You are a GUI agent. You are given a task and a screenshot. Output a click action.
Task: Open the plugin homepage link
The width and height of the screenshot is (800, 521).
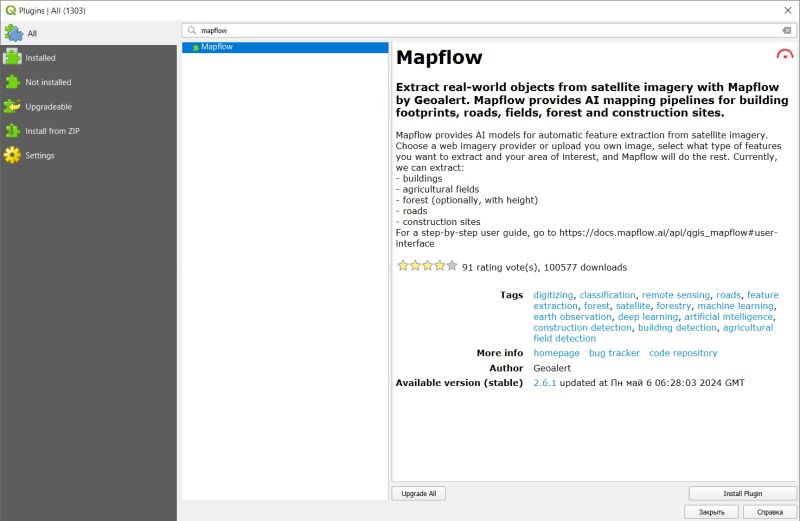click(556, 353)
